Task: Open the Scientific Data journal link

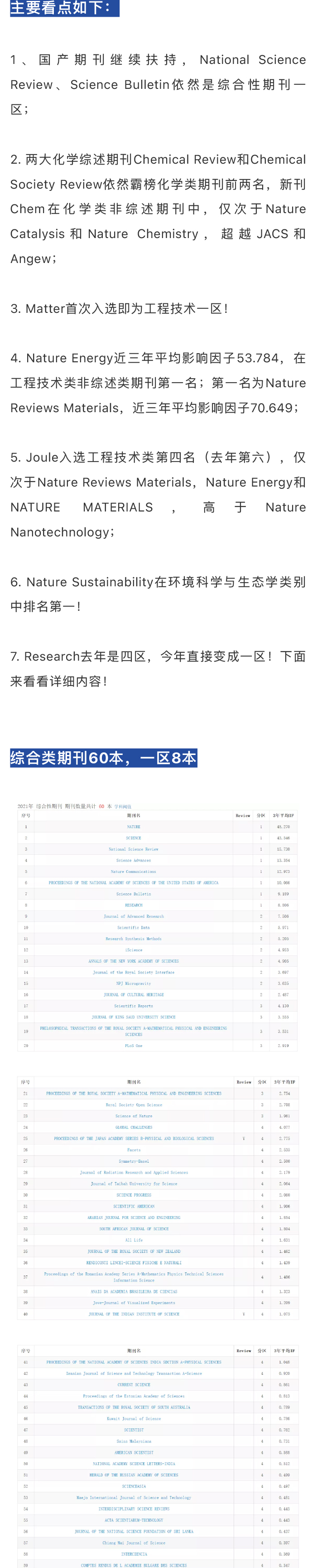Action: coord(133,928)
